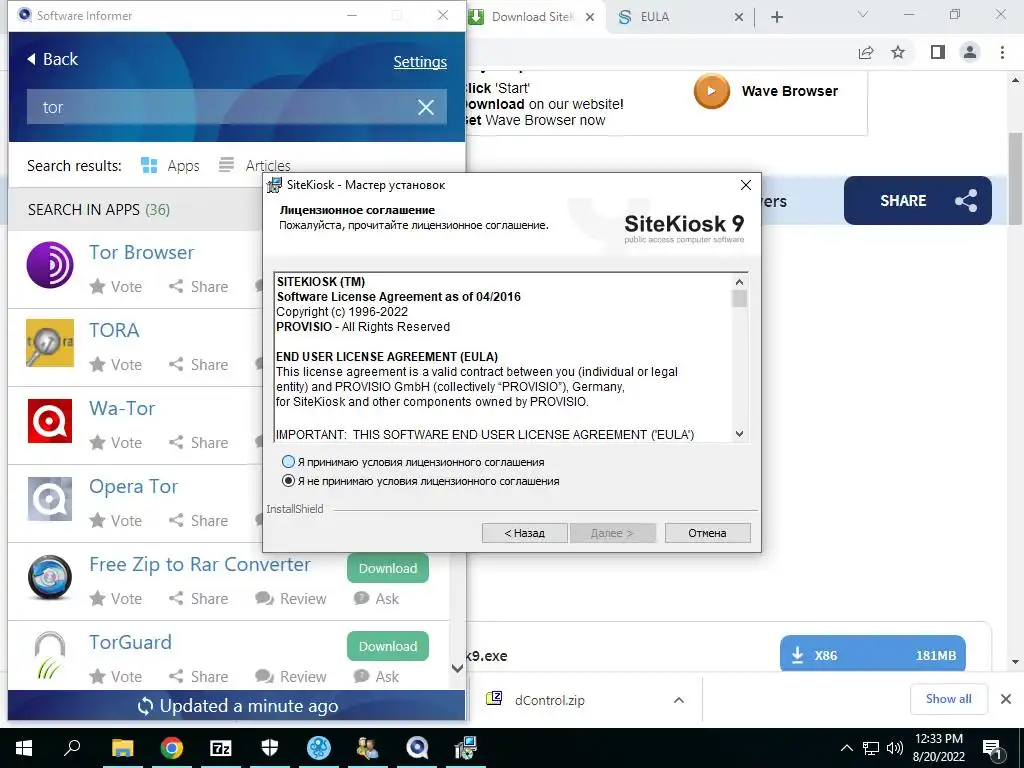Open File Explorer from taskbar

tap(122, 748)
